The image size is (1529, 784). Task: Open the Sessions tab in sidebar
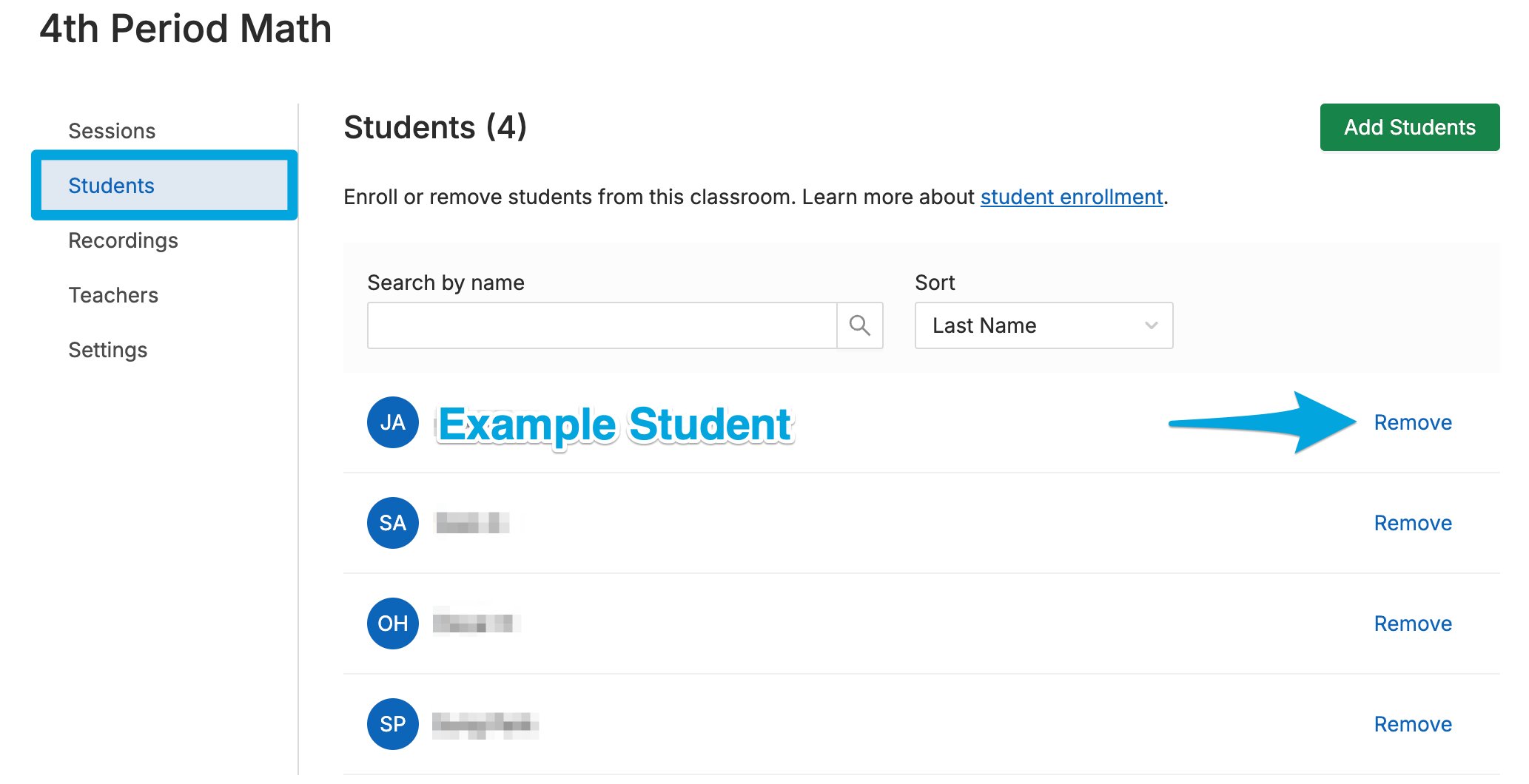(x=112, y=131)
